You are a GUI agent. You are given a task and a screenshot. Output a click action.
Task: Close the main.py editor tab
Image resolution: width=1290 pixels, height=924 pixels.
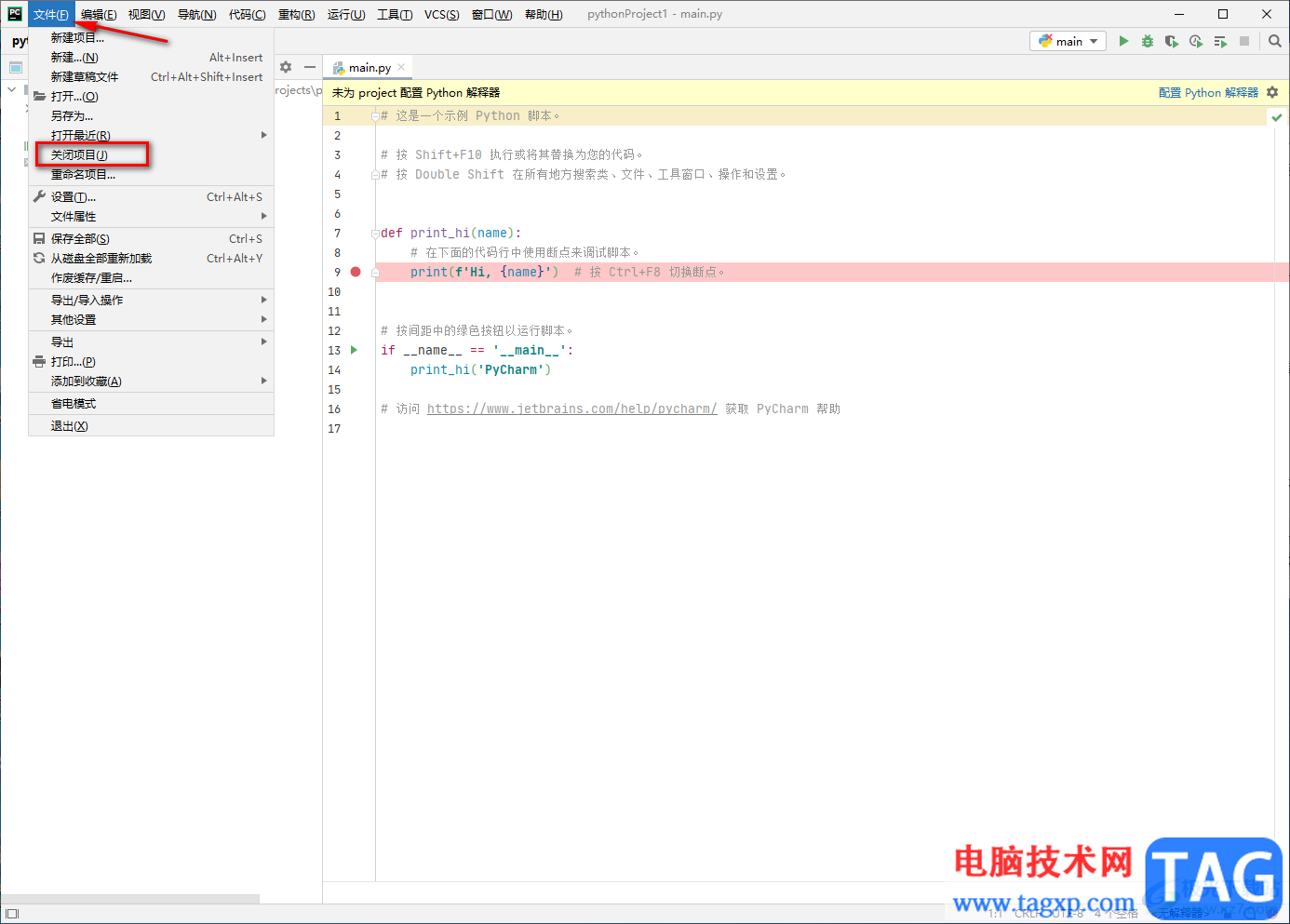tap(401, 67)
